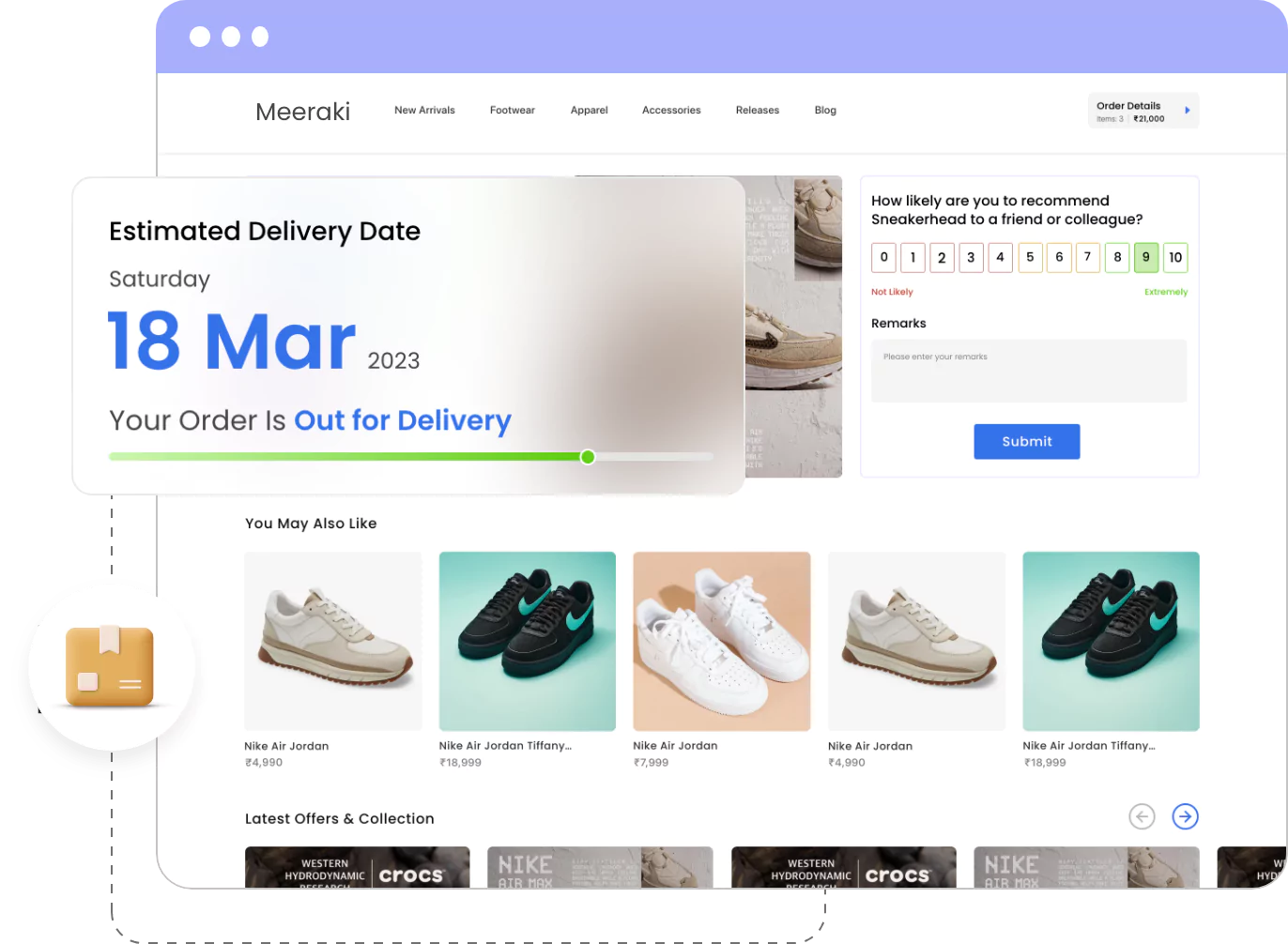Open New Arrivals menu item
Screen dimensions: 1288x944
click(x=424, y=111)
